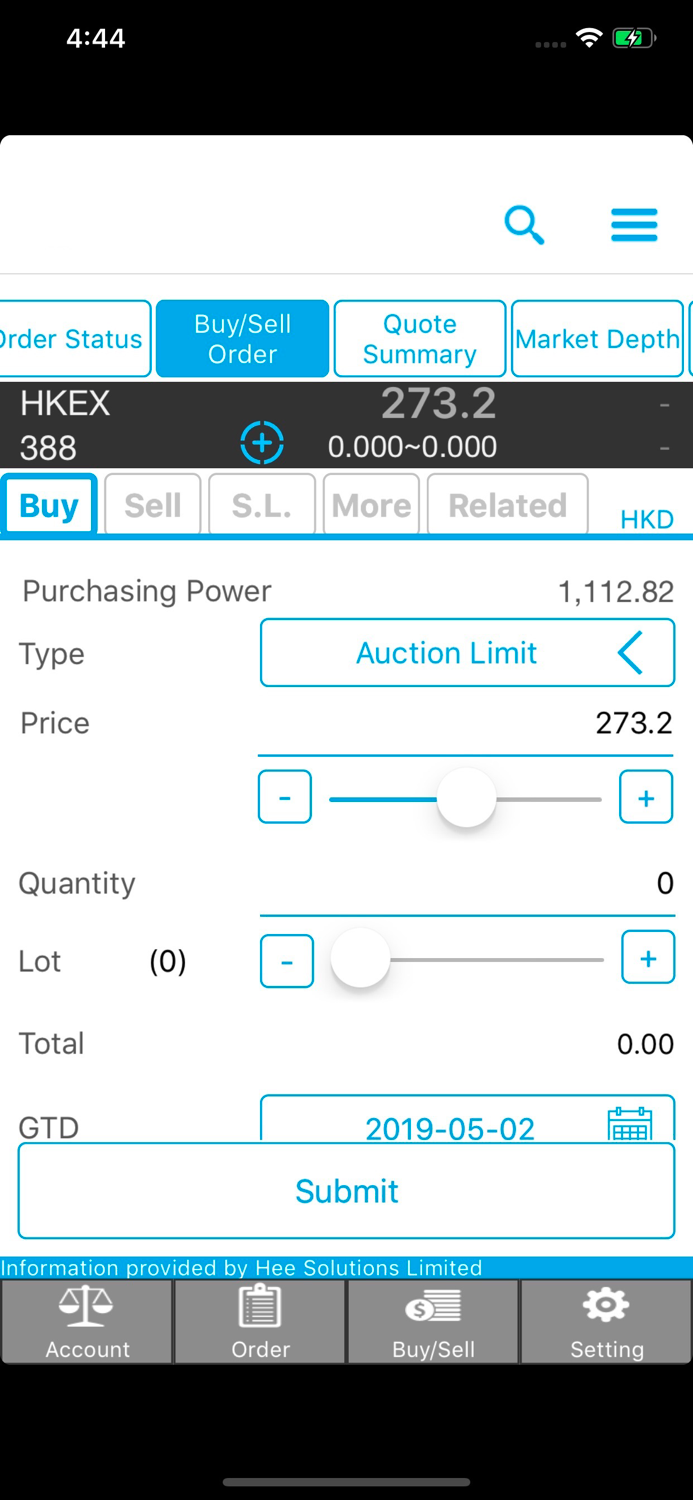Tap the Buy/Sell coin icon

[432, 1320]
